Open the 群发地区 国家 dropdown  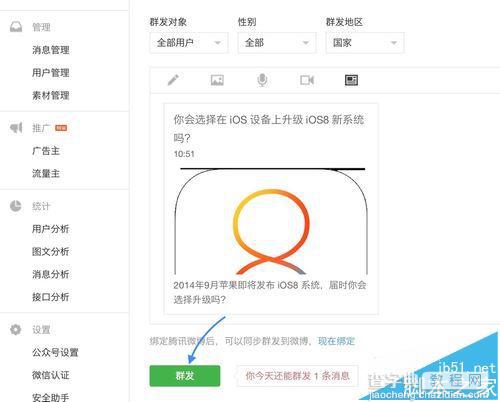click(x=365, y=43)
